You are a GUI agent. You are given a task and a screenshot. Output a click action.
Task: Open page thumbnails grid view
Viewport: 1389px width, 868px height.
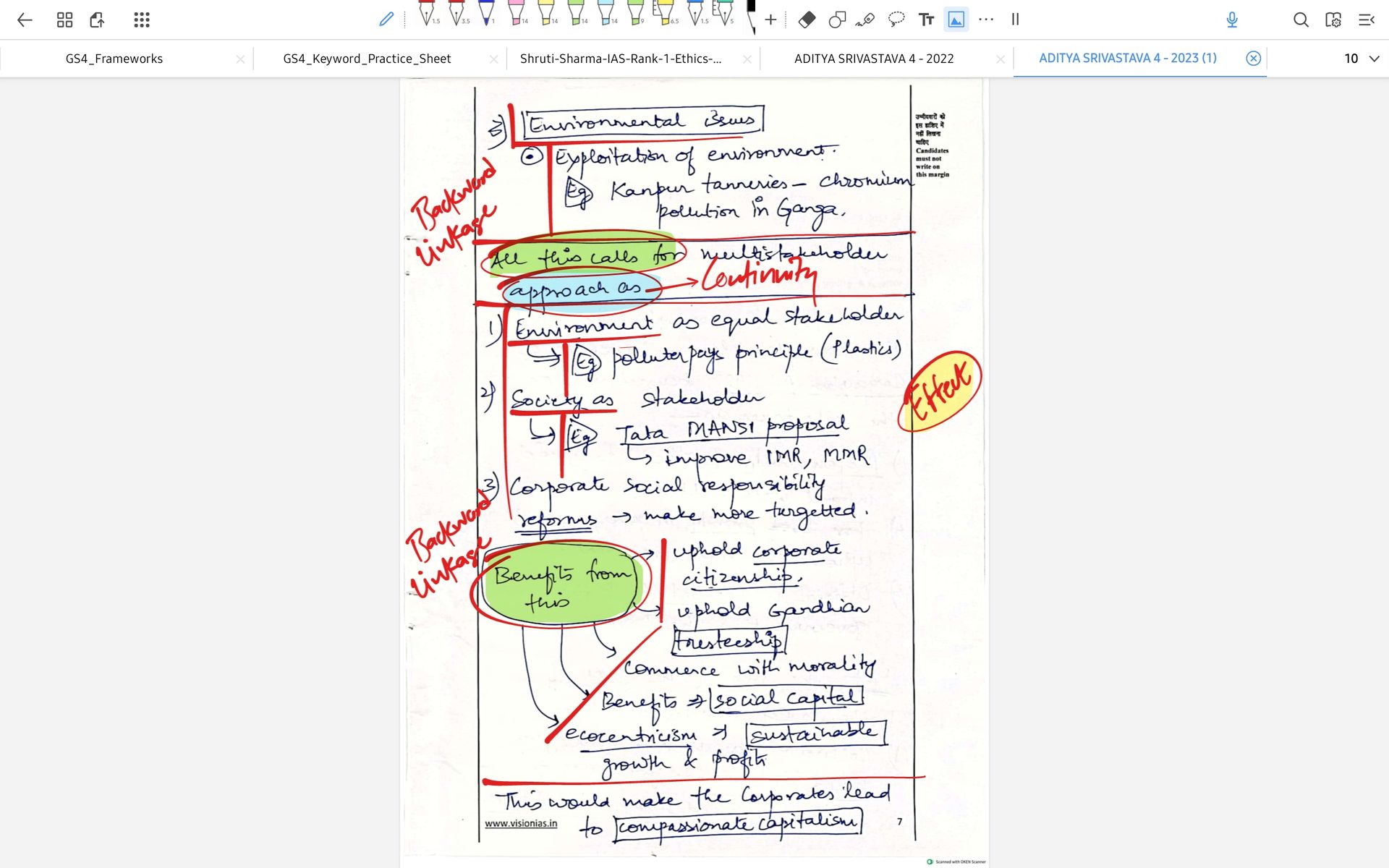pos(64,20)
